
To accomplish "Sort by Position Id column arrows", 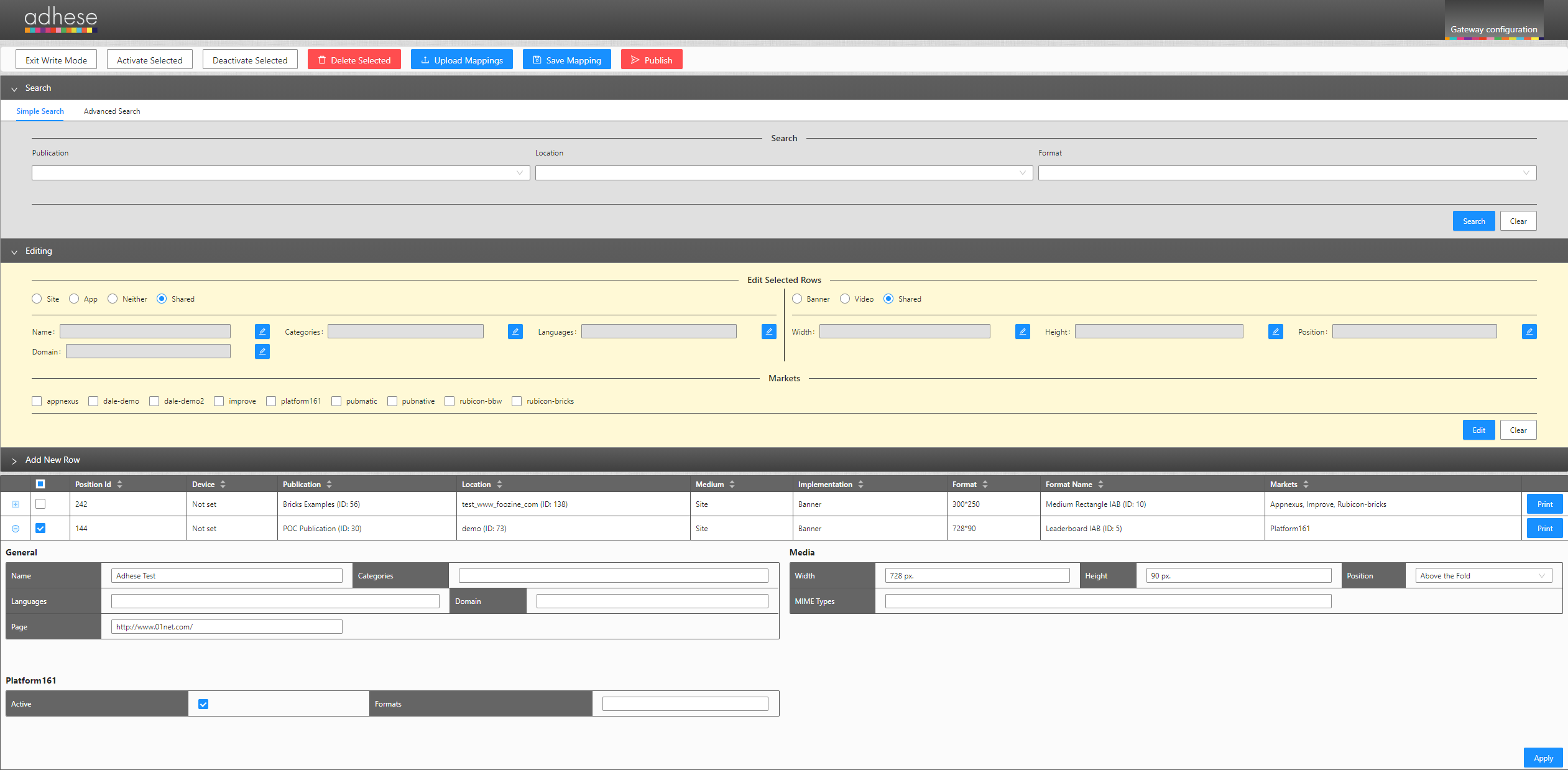I will pos(119,485).
